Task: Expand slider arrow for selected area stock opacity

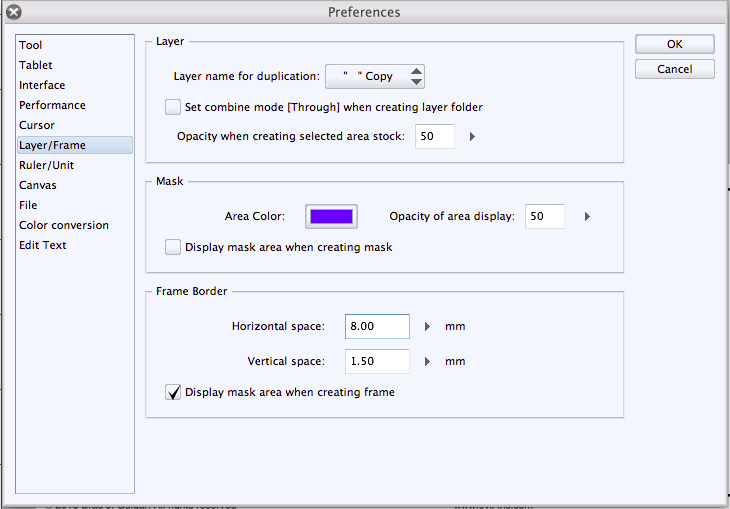Action: click(x=472, y=136)
